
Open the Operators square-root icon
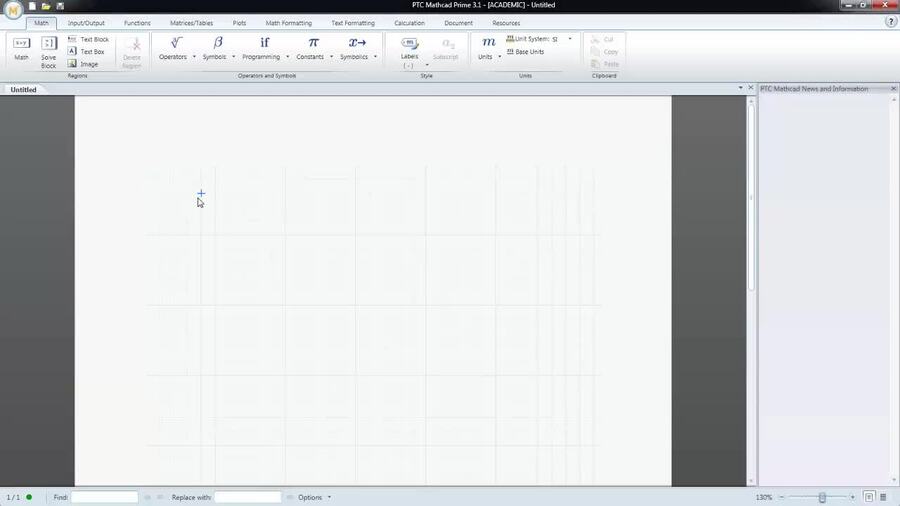[x=176, y=43]
